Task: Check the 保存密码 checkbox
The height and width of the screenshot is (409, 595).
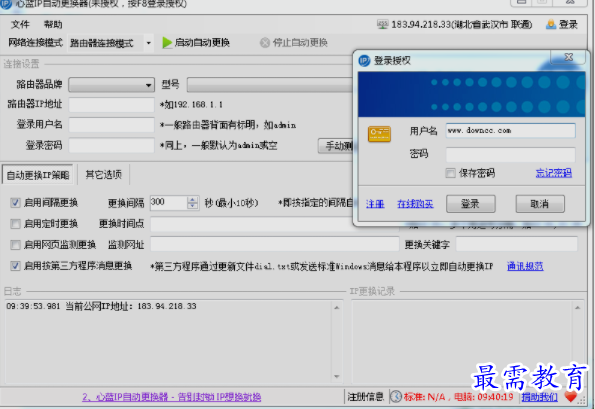Action: (x=450, y=173)
